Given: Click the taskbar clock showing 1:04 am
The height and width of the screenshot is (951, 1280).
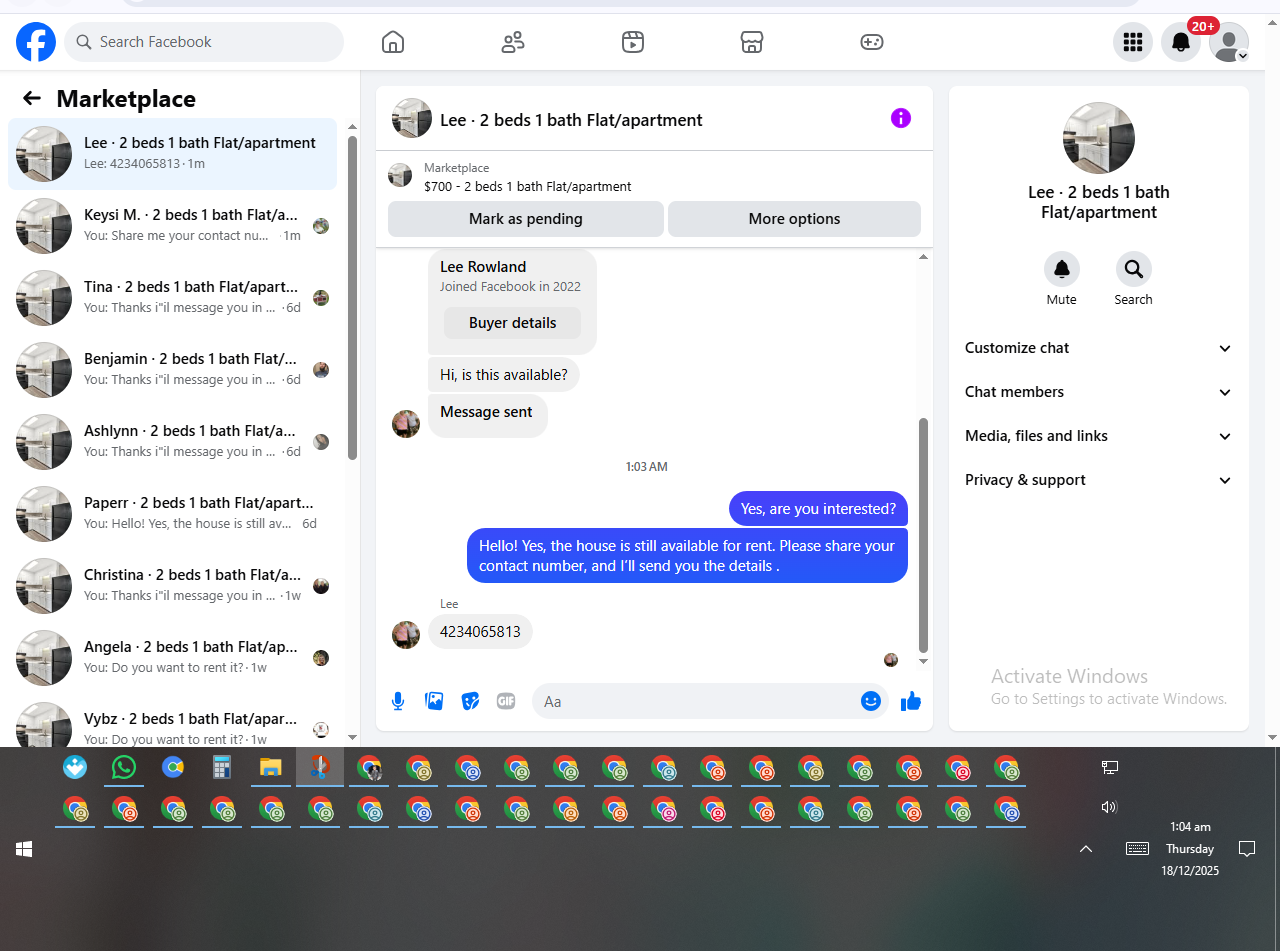Looking at the screenshot, I should click(x=1190, y=849).
